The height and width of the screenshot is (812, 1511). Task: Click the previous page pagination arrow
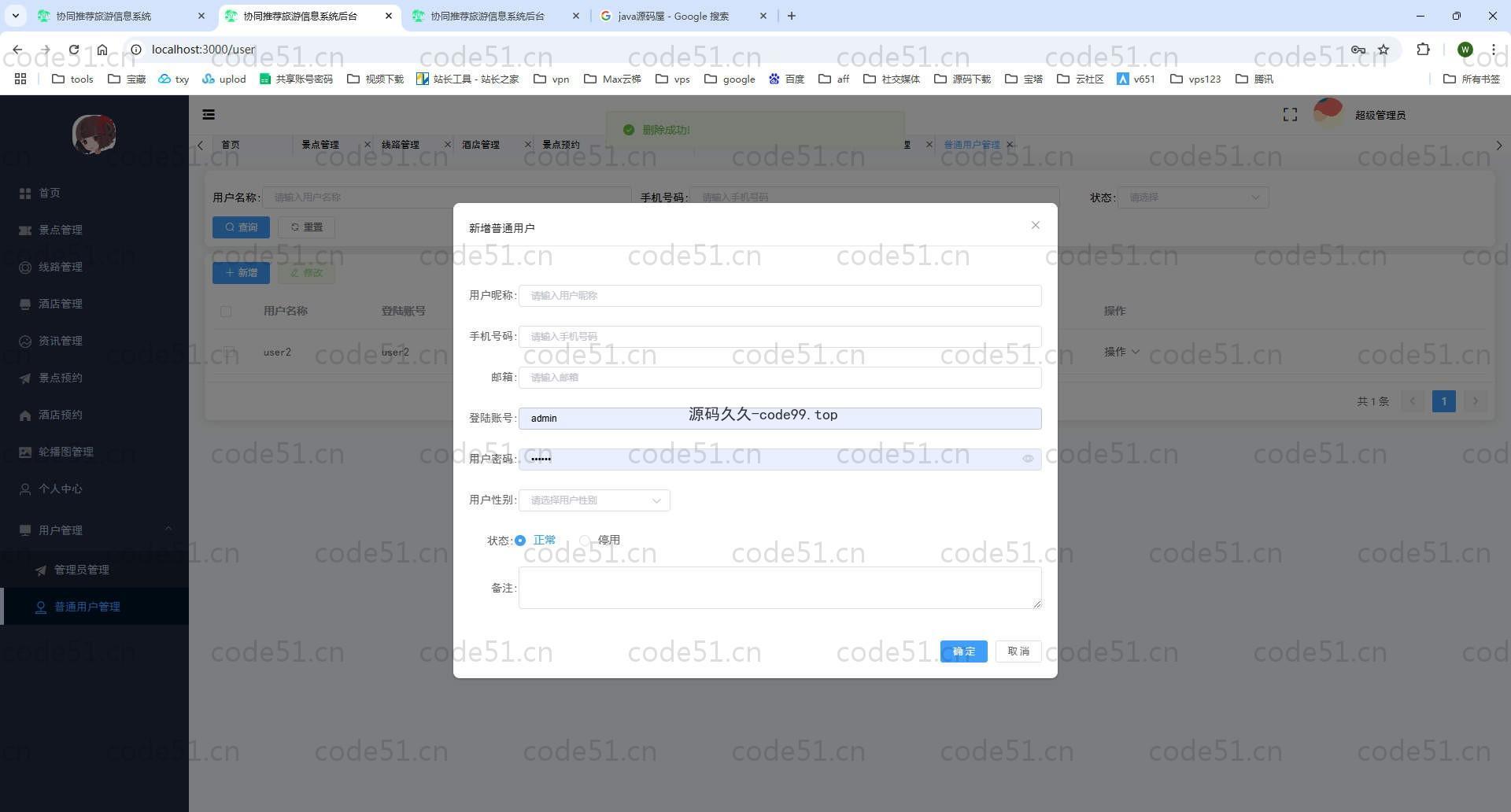(1413, 401)
